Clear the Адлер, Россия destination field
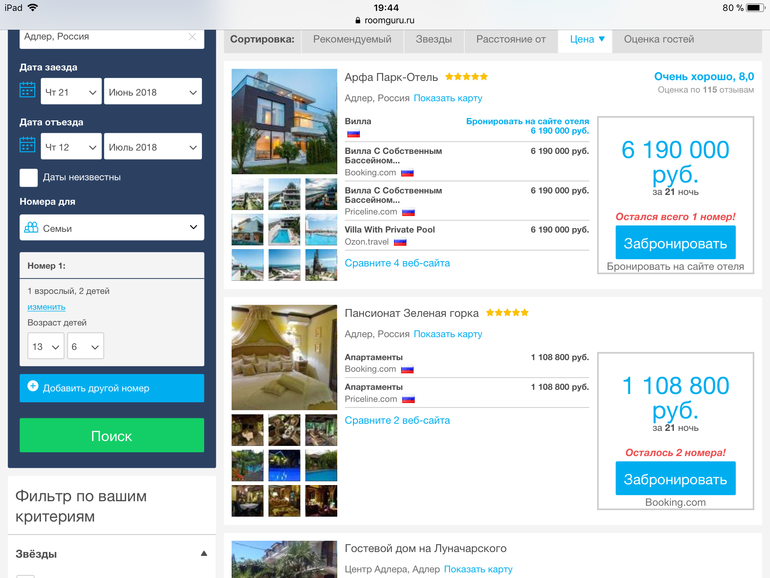 point(192,37)
